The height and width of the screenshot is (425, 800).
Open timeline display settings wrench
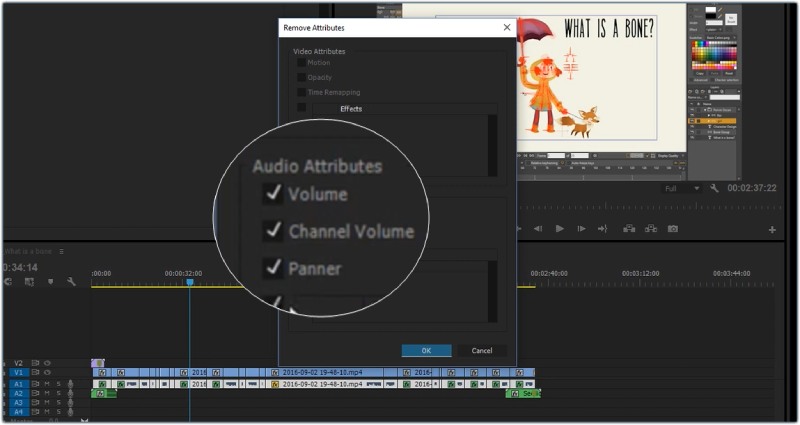click(x=71, y=282)
